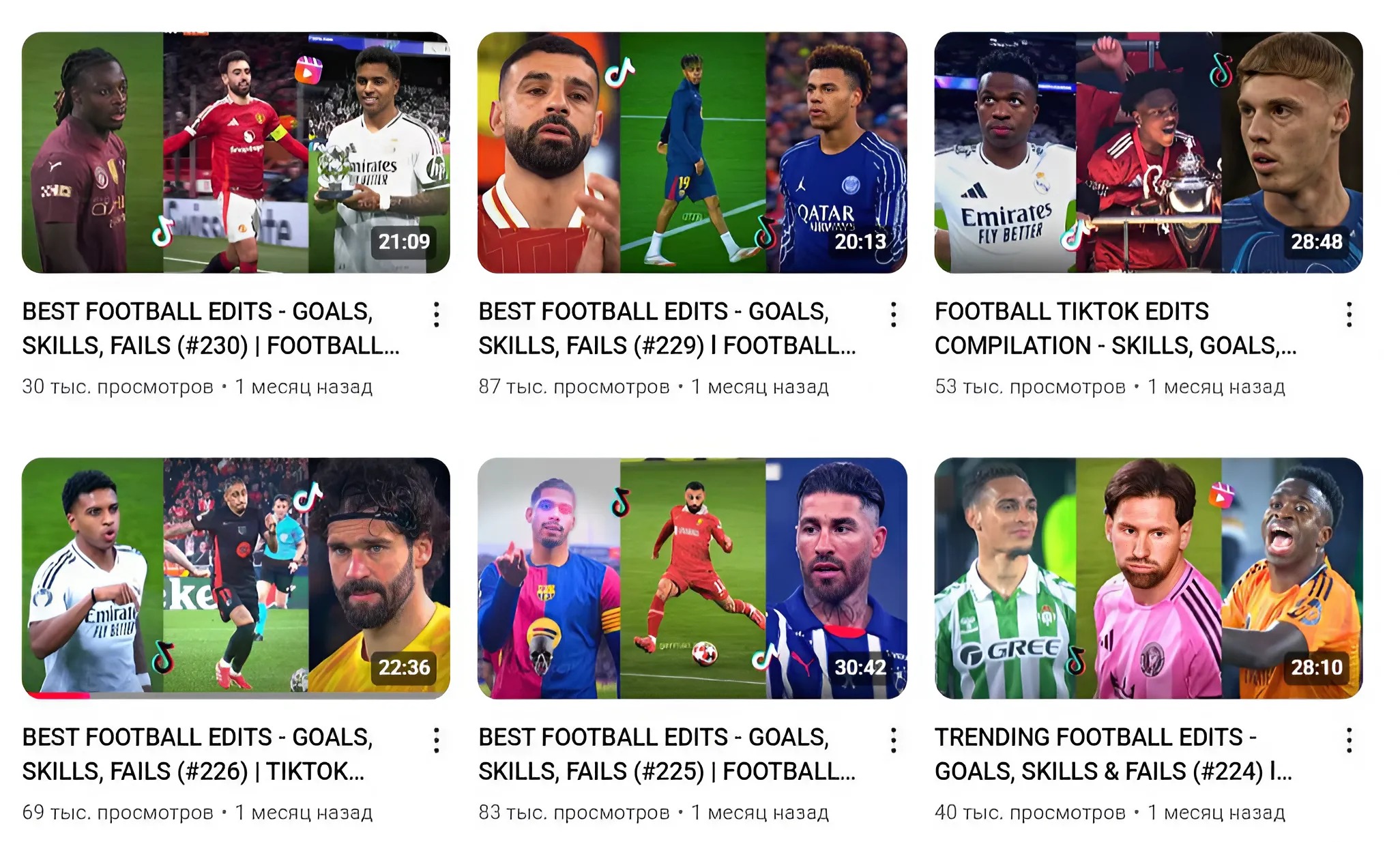Click the 30:42 duration badge
1400x842 pixels.
tap(860, 667)
